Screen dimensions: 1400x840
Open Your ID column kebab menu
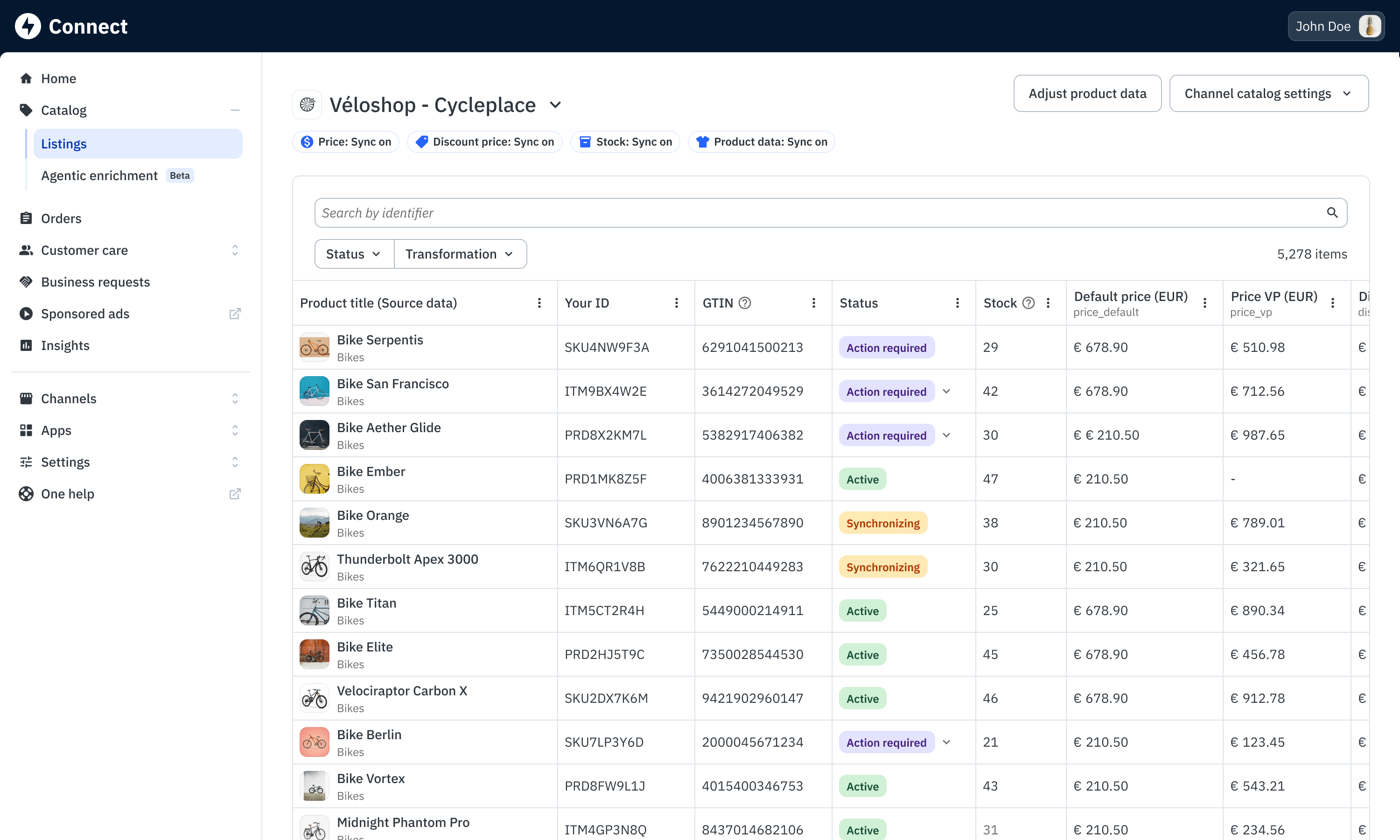pyautogui.click(x=676, y=303)
